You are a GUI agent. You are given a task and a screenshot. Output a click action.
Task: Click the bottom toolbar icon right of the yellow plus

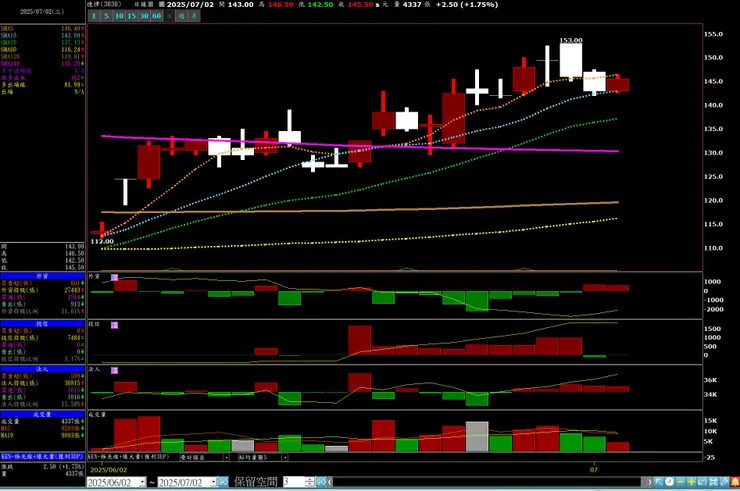(702, 482)
